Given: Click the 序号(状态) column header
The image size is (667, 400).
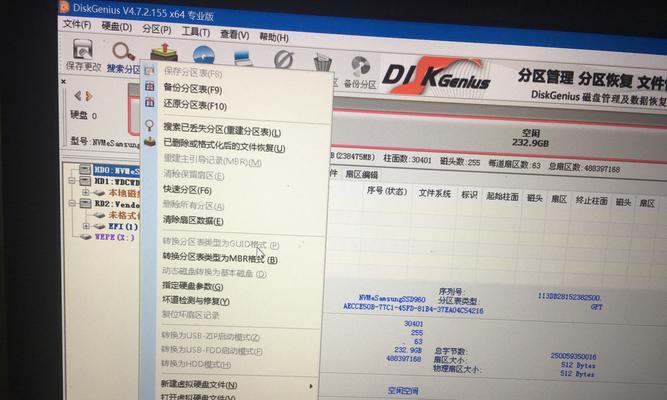Looking at the screenshot, I should click(x=387, y=191).
